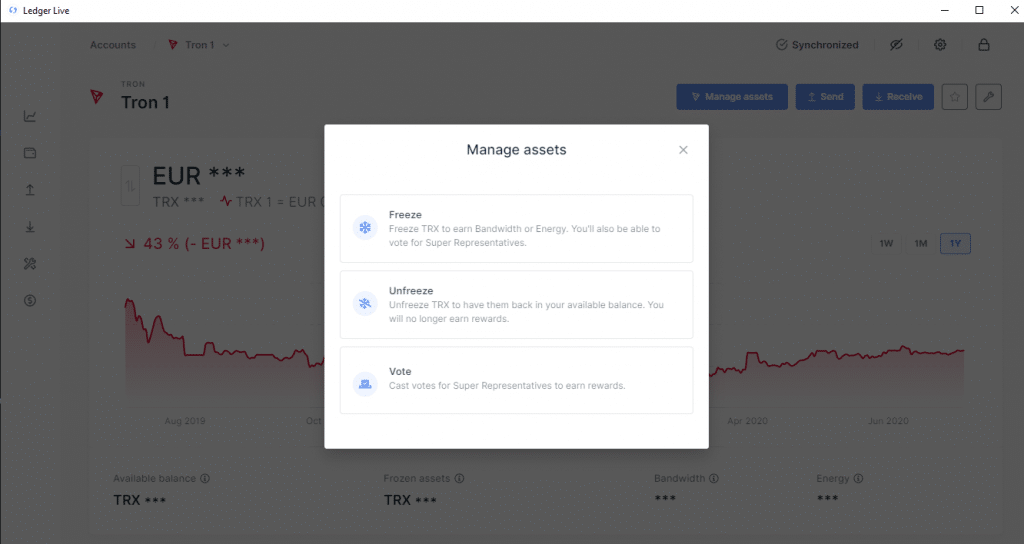Click the 'Aug 2019' chart axis label
Screen dimensions: 1024x544
click(x=185, y=421)
